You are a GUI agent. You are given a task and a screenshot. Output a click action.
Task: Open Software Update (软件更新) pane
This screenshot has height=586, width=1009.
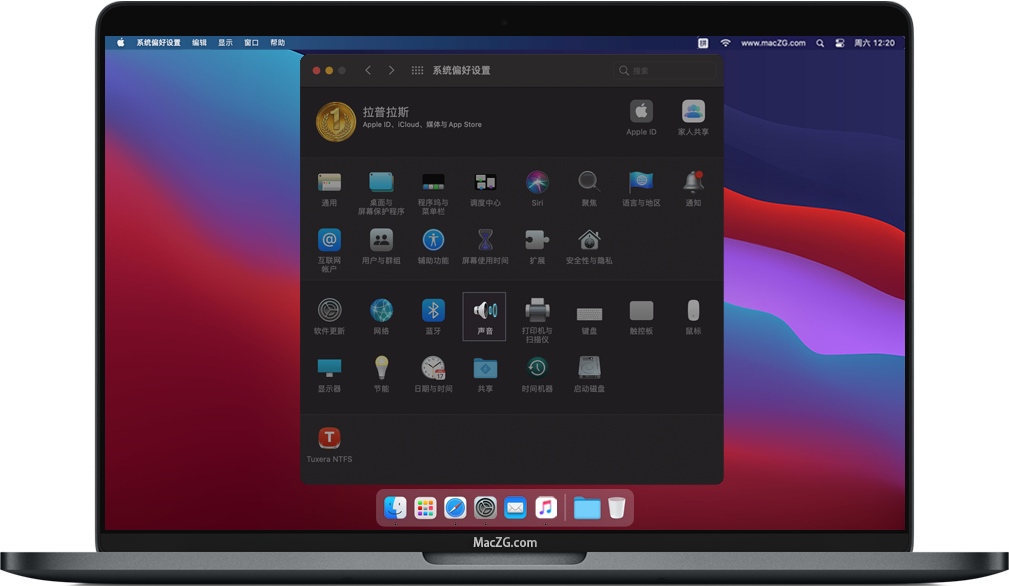[329, 311]
